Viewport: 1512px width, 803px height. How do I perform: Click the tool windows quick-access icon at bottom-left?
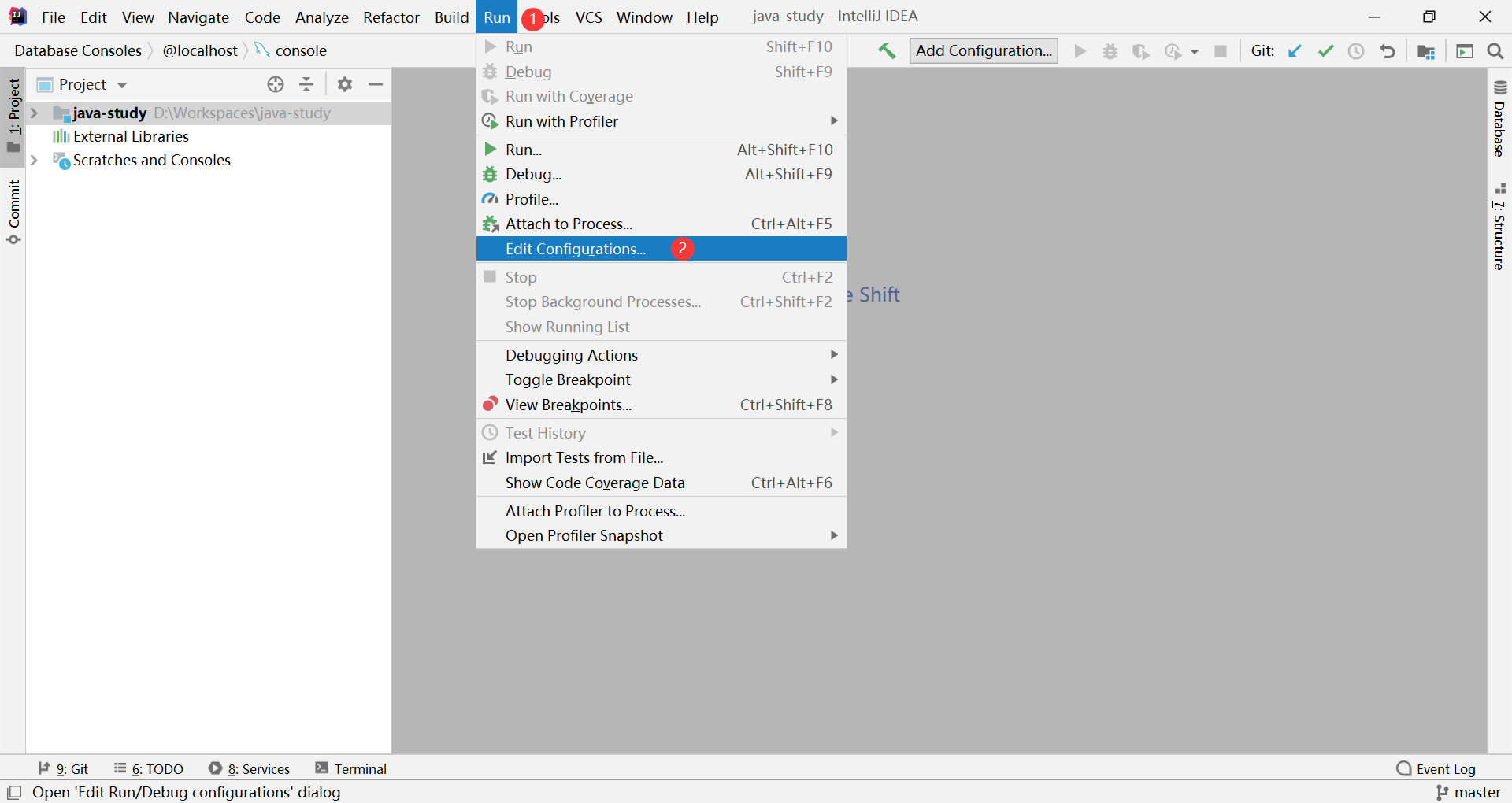click(14, 793)
